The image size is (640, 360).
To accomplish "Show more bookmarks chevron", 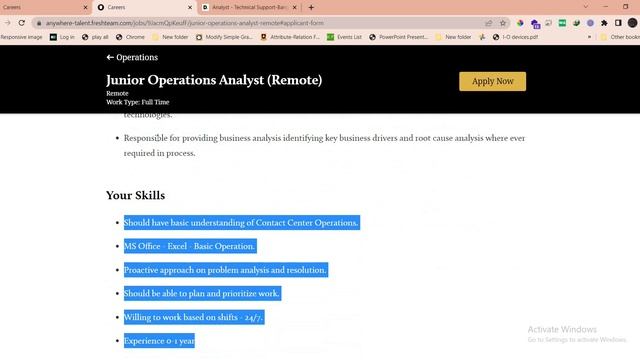I will coord(589,37).
